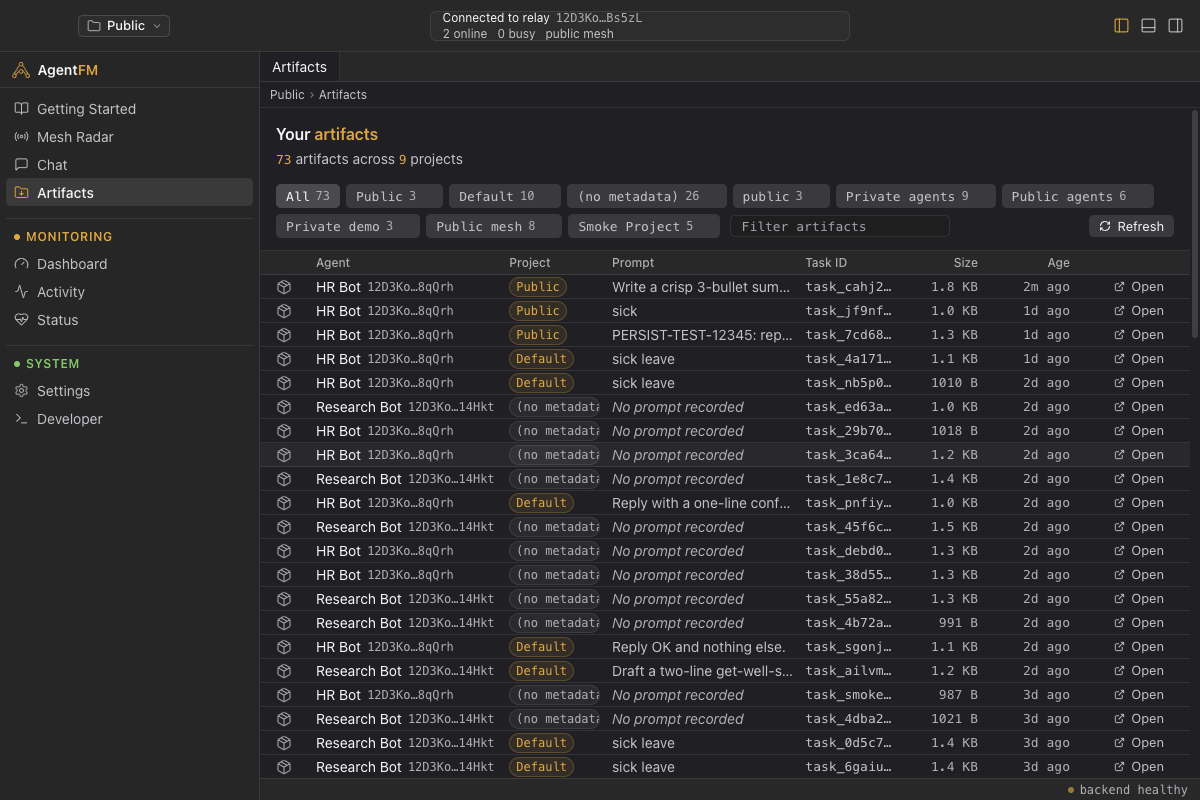The width and height of the screenshot is (1200, 800).
Task: Toggle the bottom panel layout icon
Action: 1149,26
